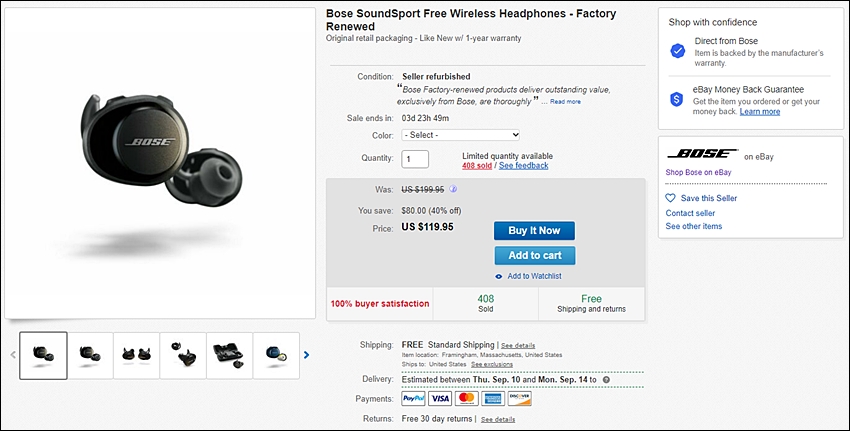Click the Visa card icon

[x=440, y=398]
